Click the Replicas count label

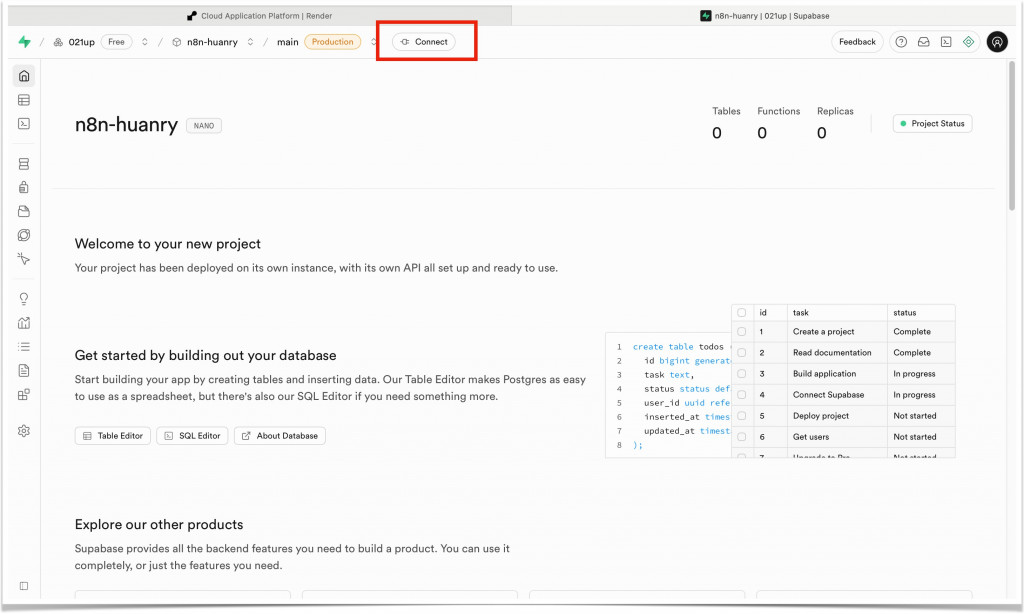[835, 111]
